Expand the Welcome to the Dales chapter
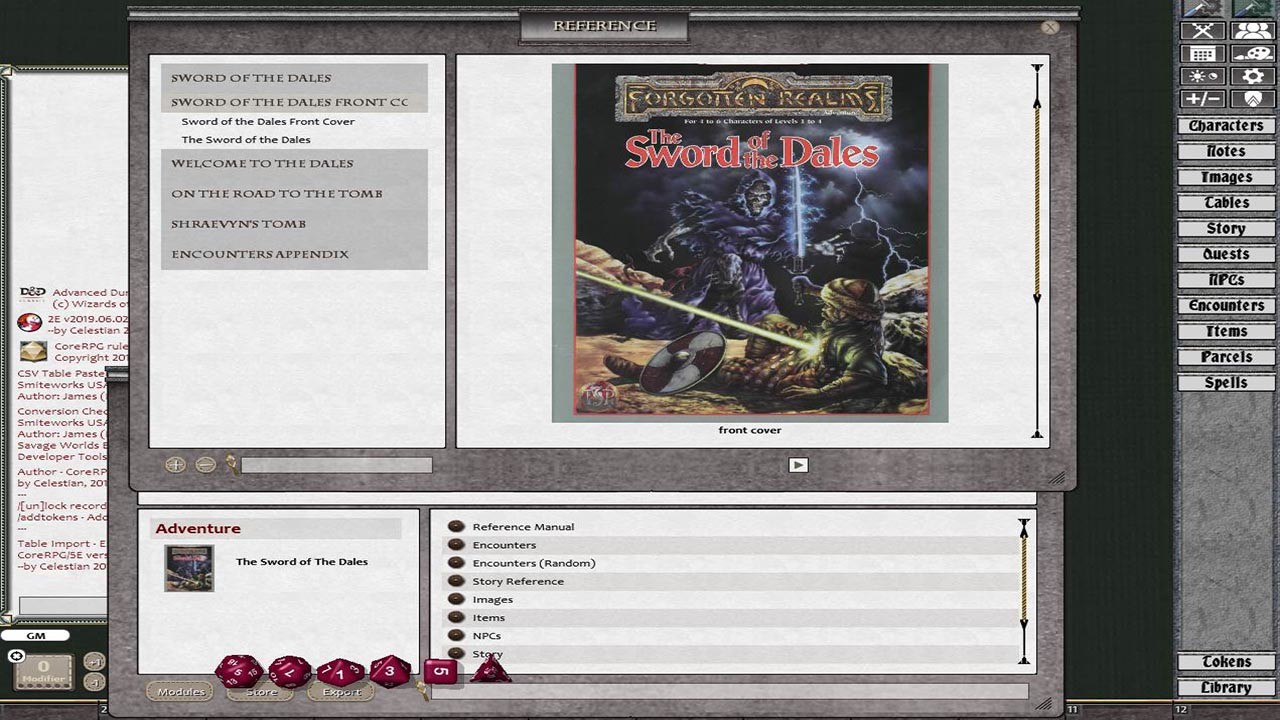 click(262, 163)
